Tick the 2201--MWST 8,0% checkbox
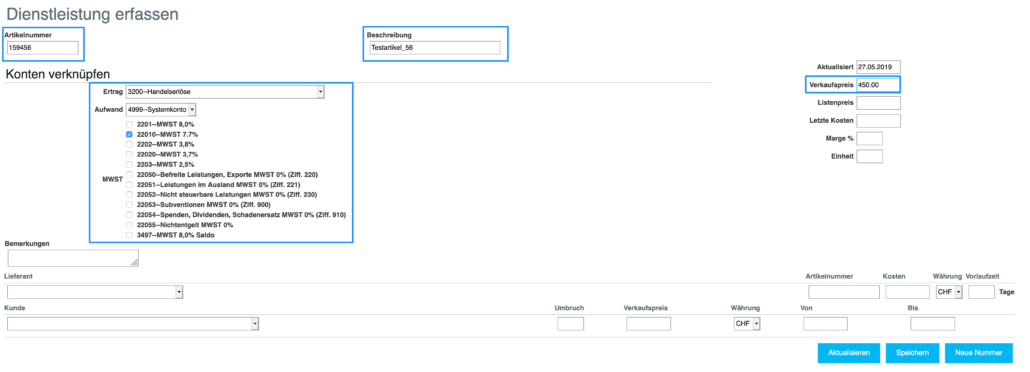Viewport: 1030px width, 372px height. 129,124
